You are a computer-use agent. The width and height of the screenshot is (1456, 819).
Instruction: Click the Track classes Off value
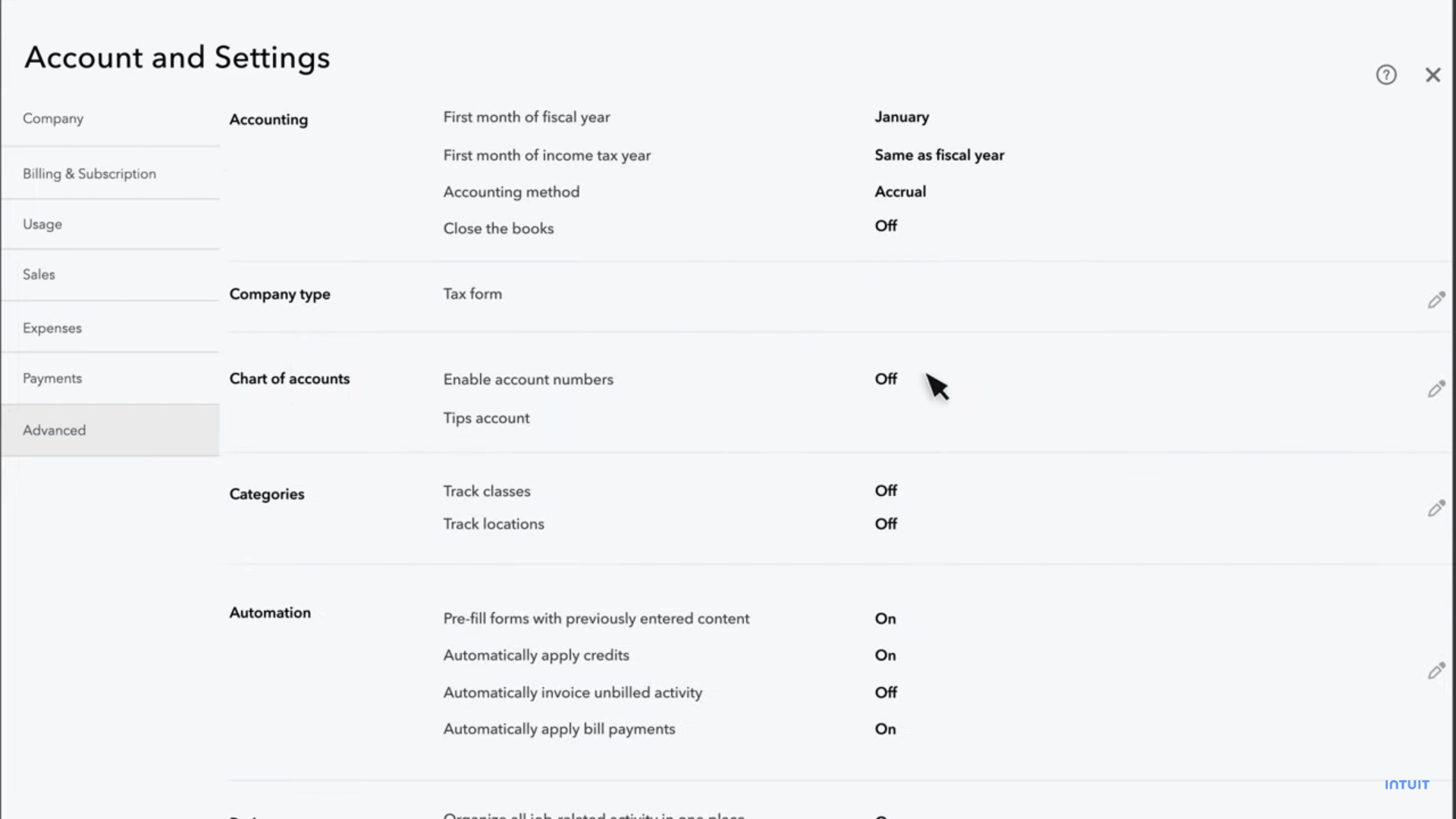[x=886, y=491]
